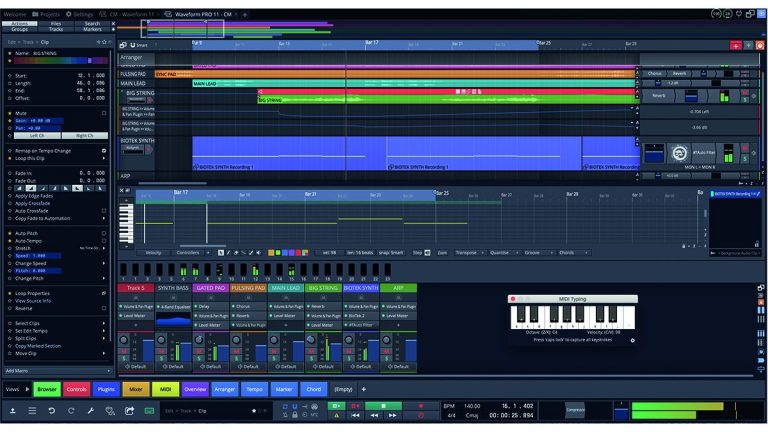Switch to the Welcome tab
This screenshot has width=768, height=432.
[x=15, y=14]
